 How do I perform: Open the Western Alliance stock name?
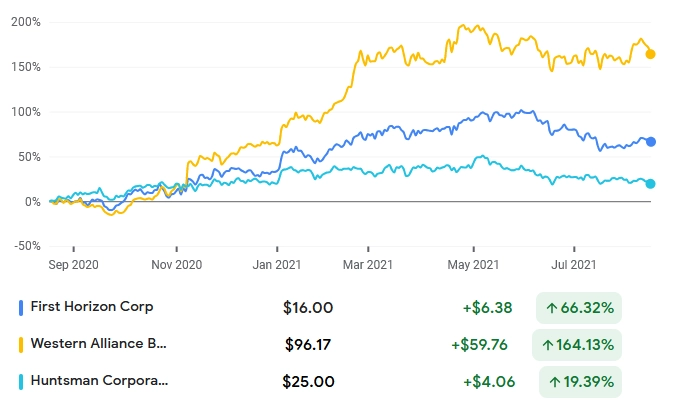point(99,343)
